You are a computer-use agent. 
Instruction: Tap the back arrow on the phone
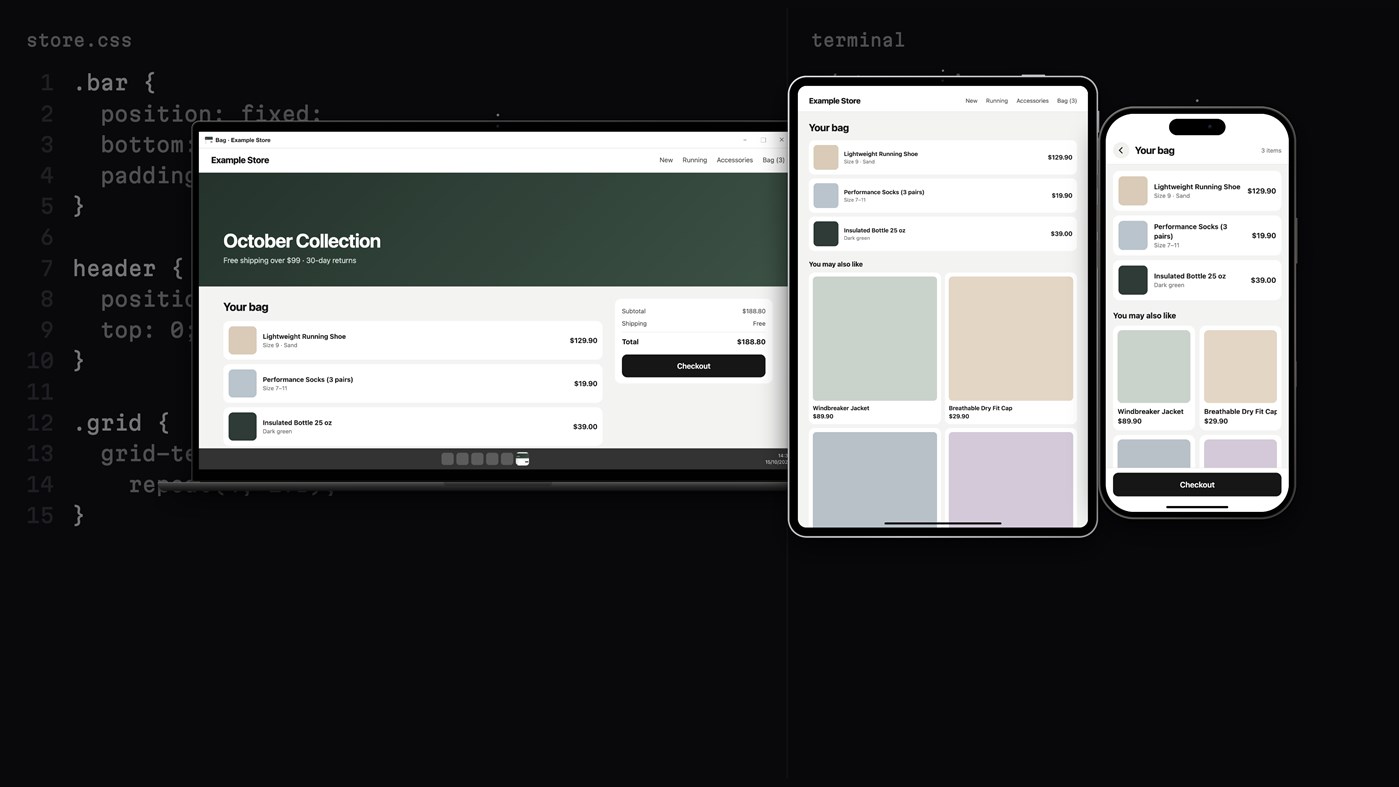(x=1121, y=150)
